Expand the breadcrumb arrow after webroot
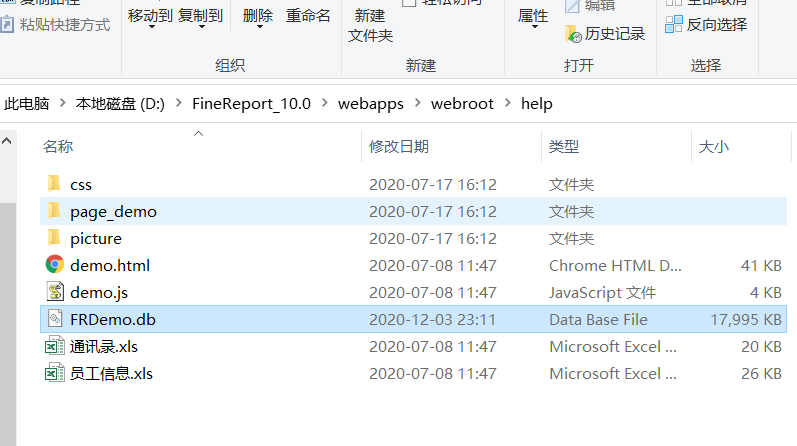 507,103
